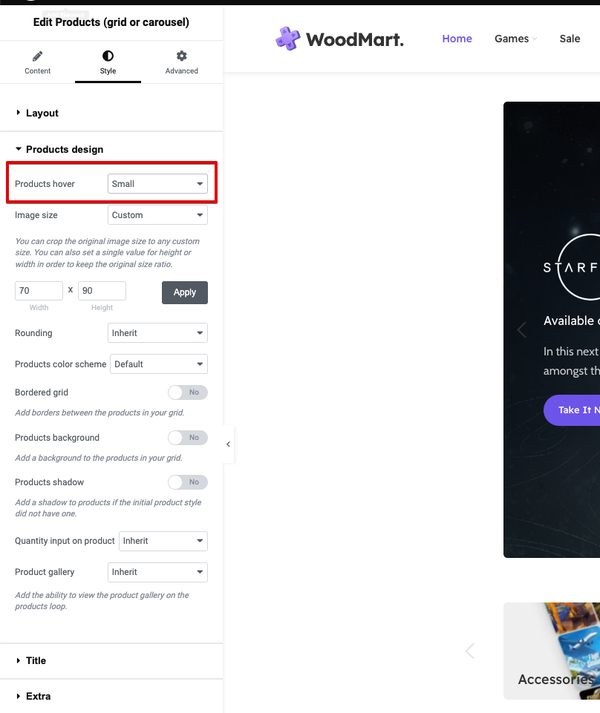
Task: Open the Products hover dropdown
Action: 157,184
